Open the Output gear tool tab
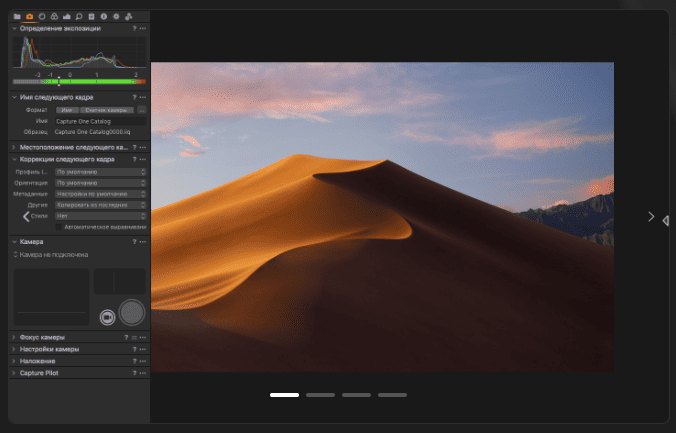This screenshot has height=433, width=676. [x=116, y=16]
